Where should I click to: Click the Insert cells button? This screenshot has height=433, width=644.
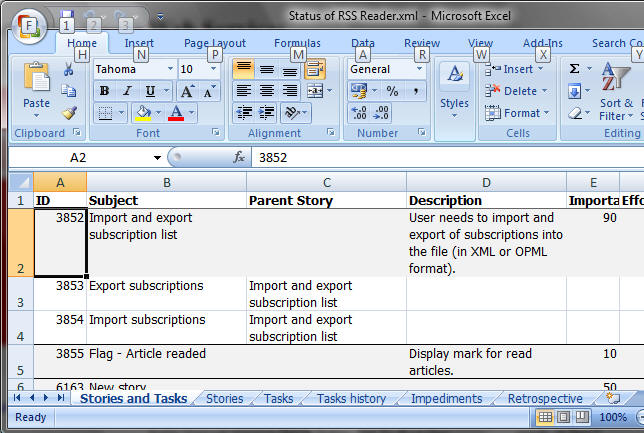tap(514, 69)
